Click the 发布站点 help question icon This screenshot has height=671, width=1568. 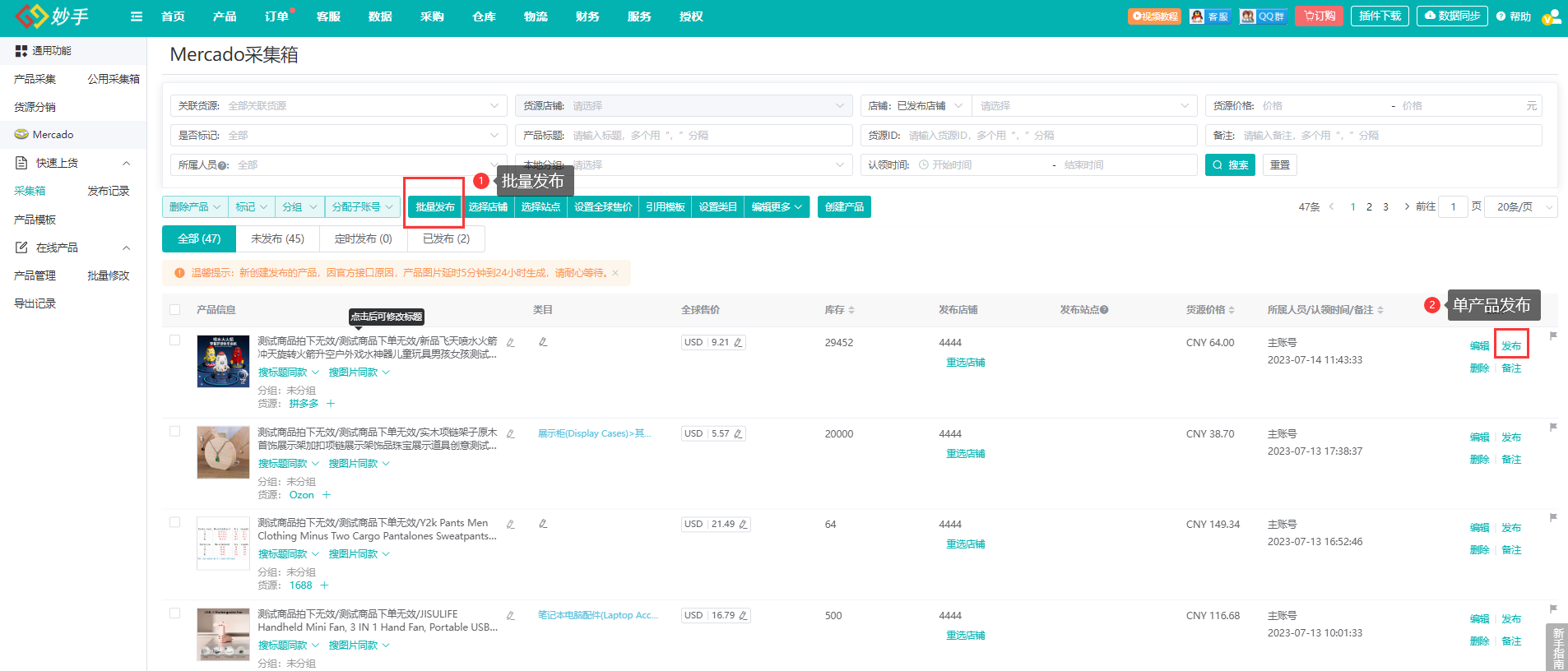pyautogui.click(x=1104, y=310)
